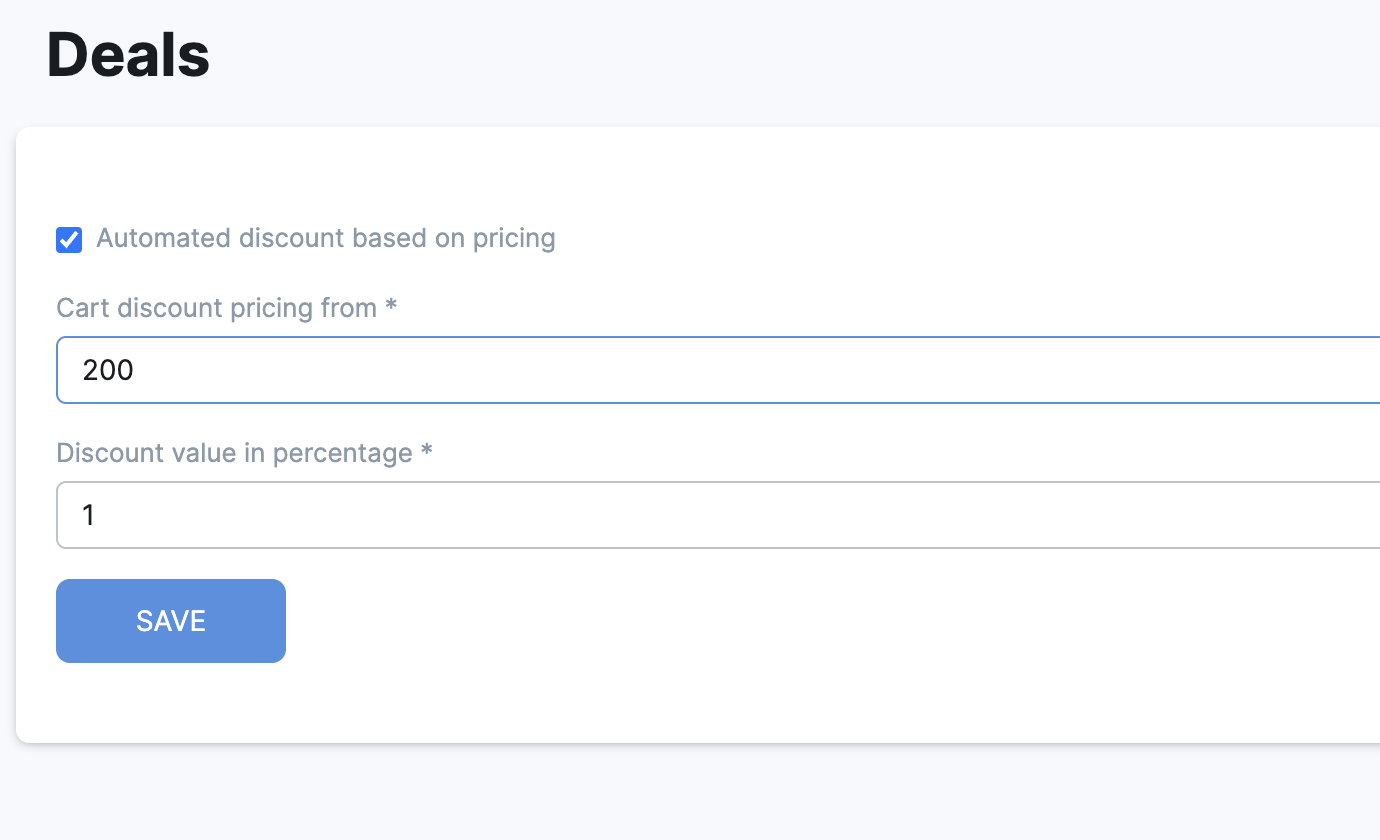Click the 'Cart discount pricing from' label
This screenshot has height=840, width=1380.
tap(216, 308)
